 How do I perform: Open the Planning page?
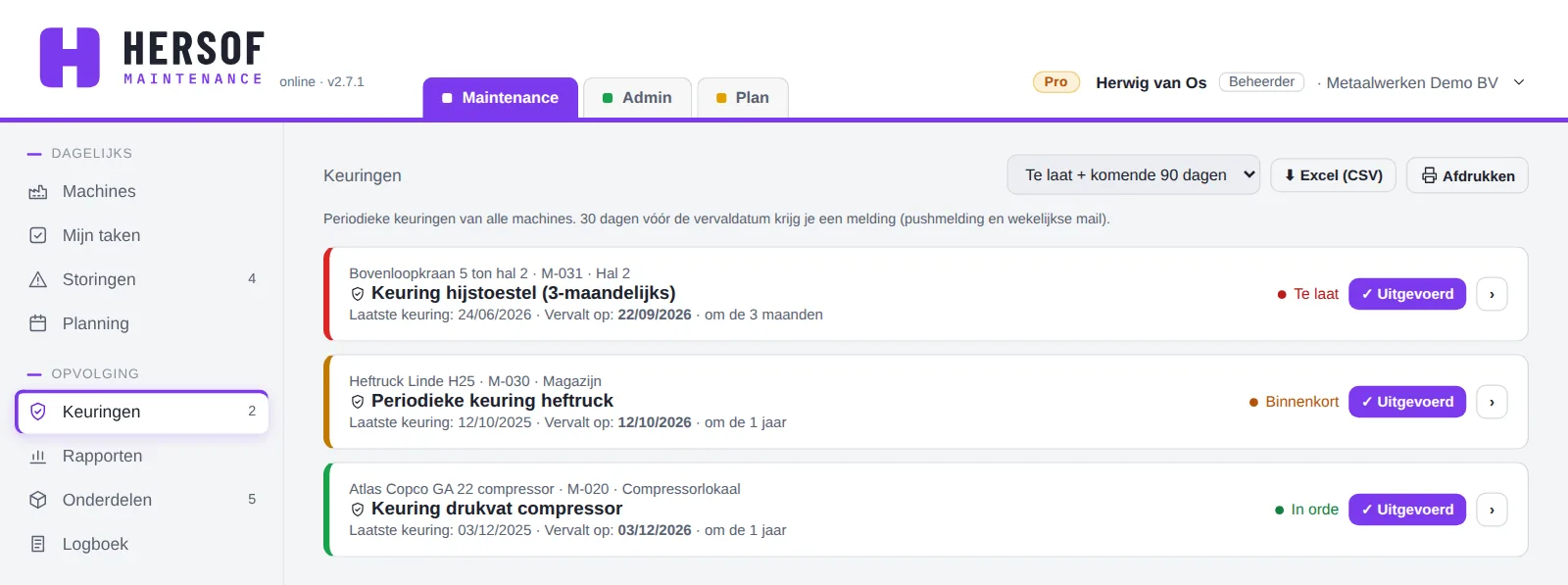142,323
